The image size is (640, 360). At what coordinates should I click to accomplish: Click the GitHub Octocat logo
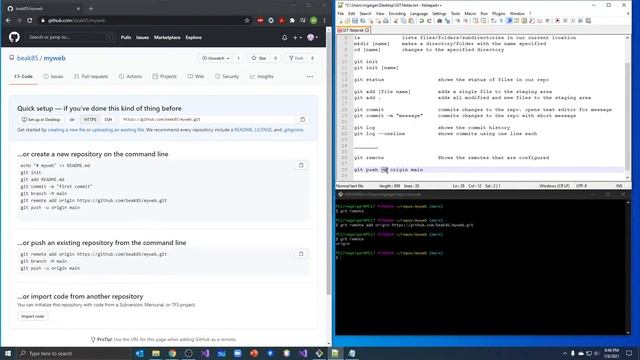14,37
